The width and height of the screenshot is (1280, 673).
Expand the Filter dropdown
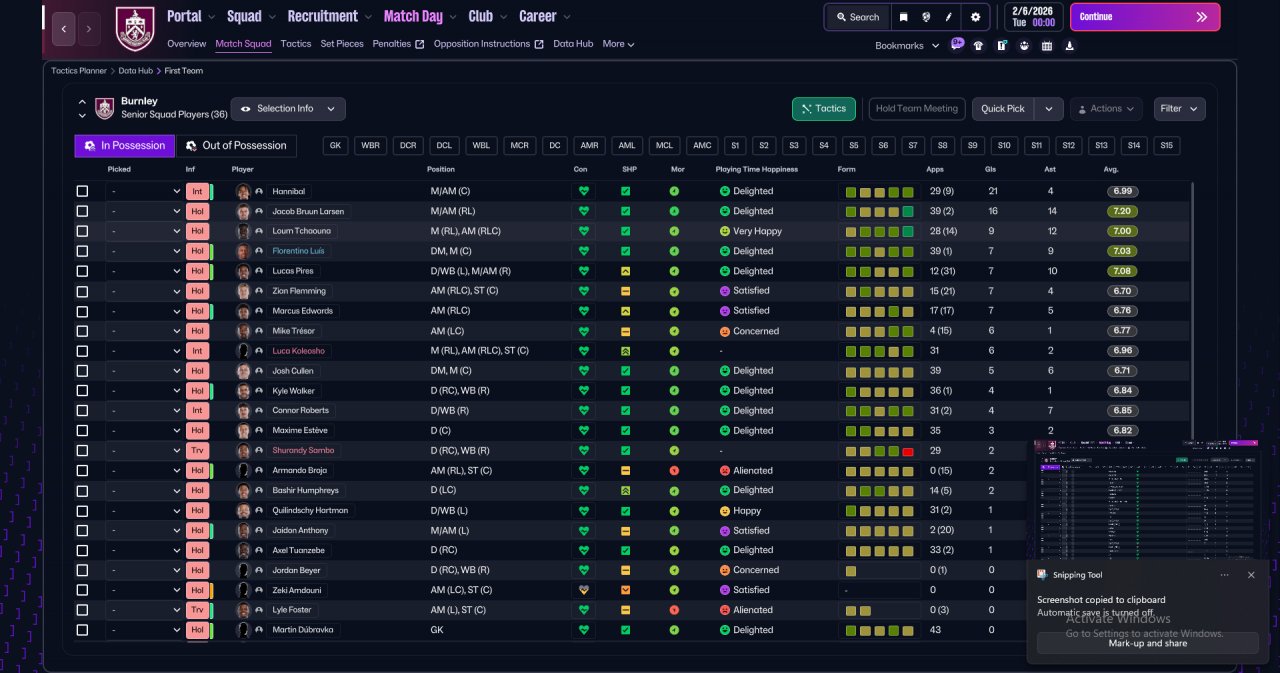click(x=1179, y=108)
